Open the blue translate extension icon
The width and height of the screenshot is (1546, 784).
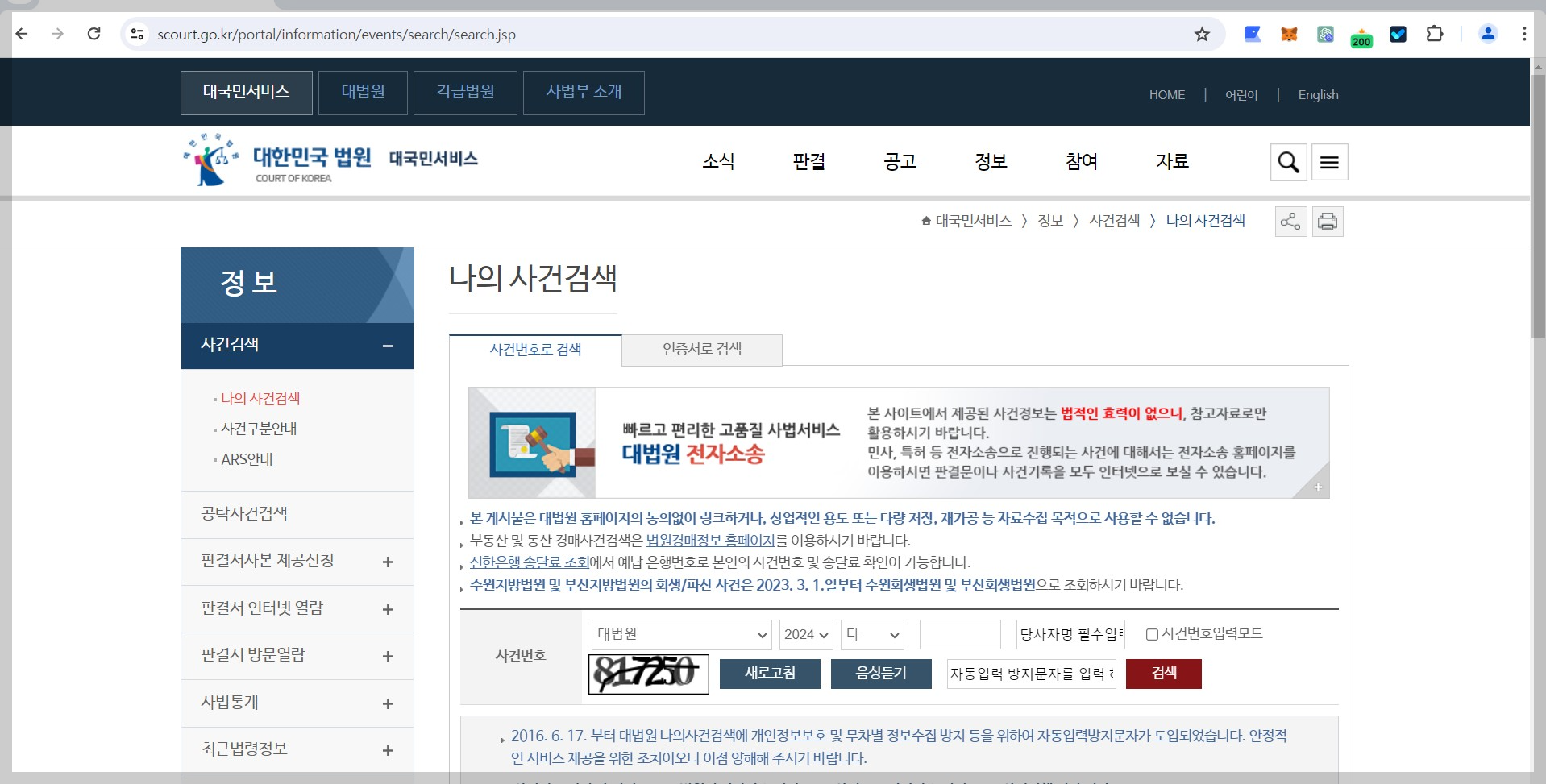[x=1252, y=34]
